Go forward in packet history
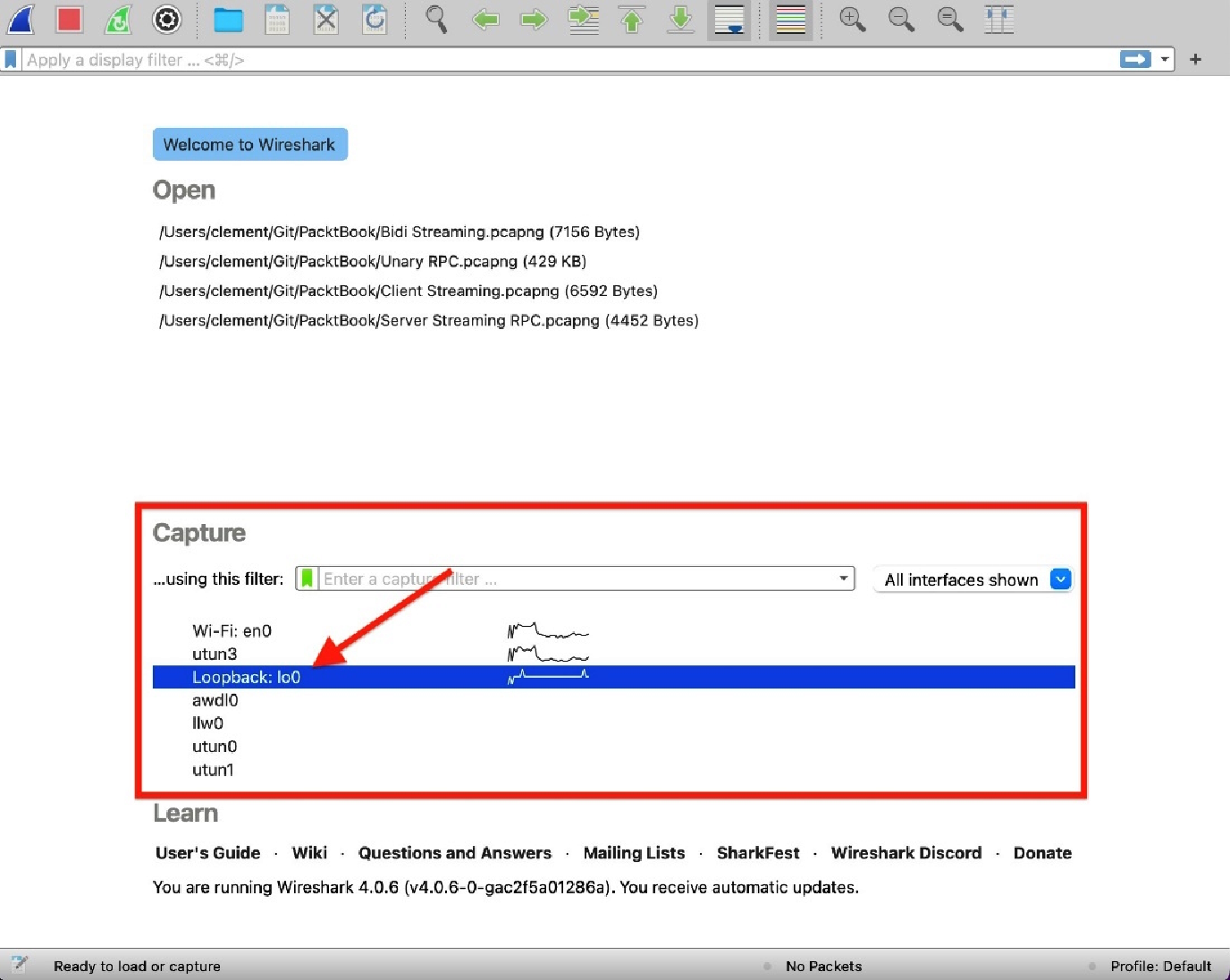The height and width of the screenshot is (980, 1230). point(535,19)
